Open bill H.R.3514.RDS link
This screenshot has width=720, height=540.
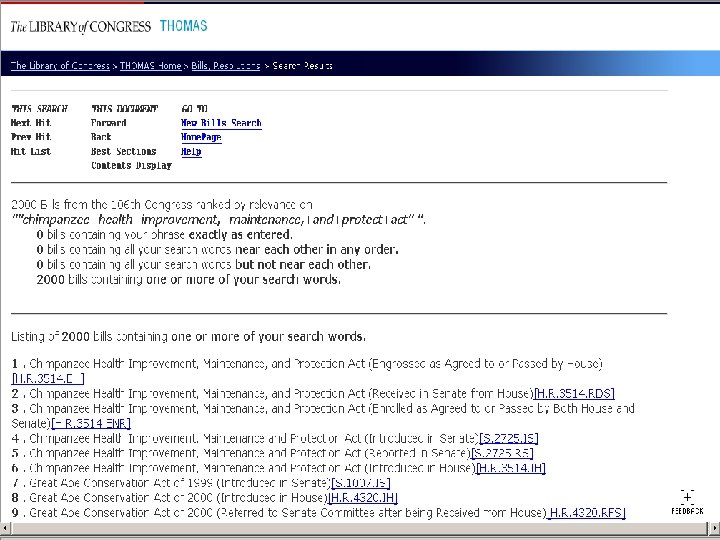pos(574,394)
